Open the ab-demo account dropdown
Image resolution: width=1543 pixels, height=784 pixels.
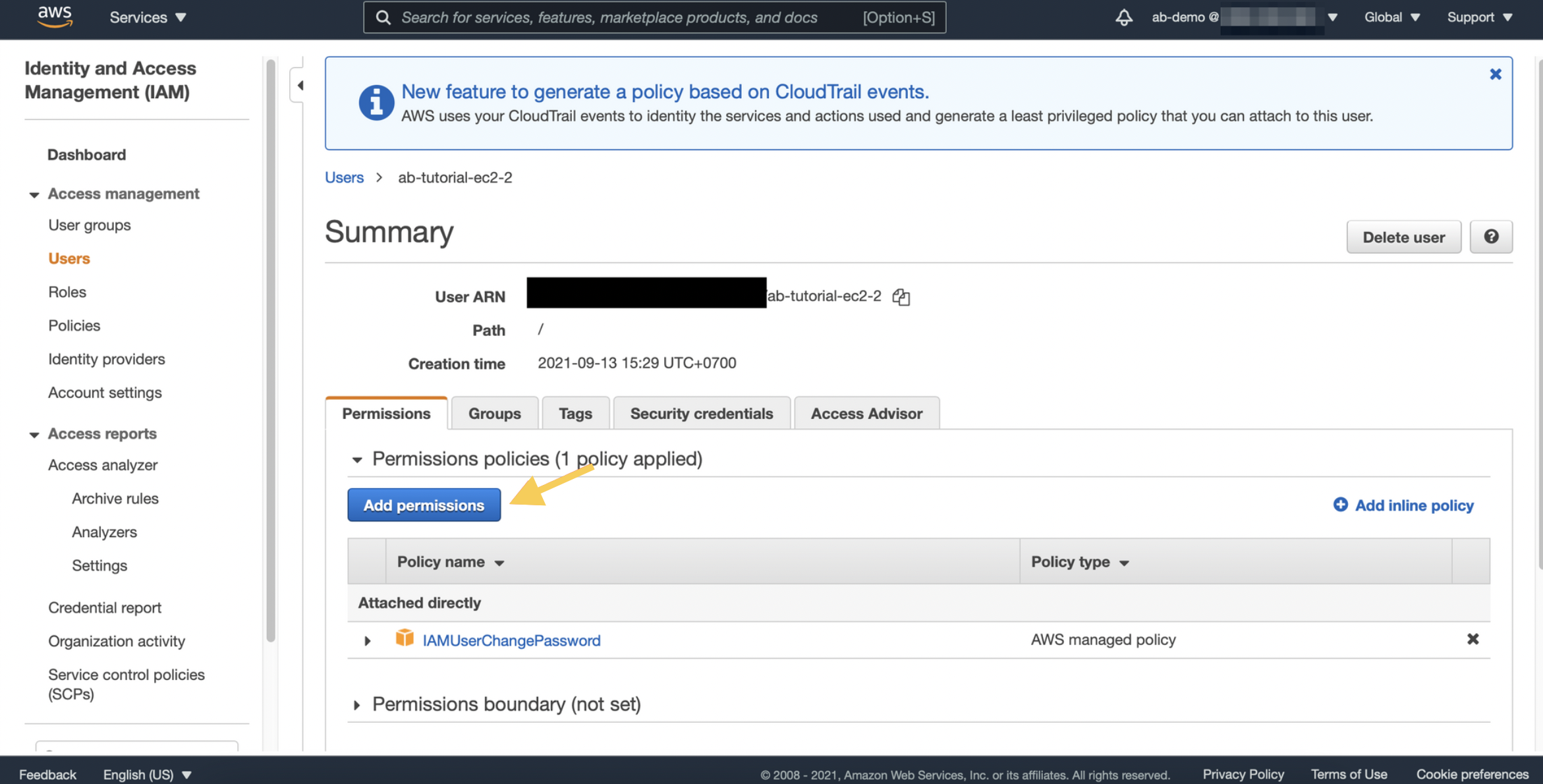point(1245,18)
